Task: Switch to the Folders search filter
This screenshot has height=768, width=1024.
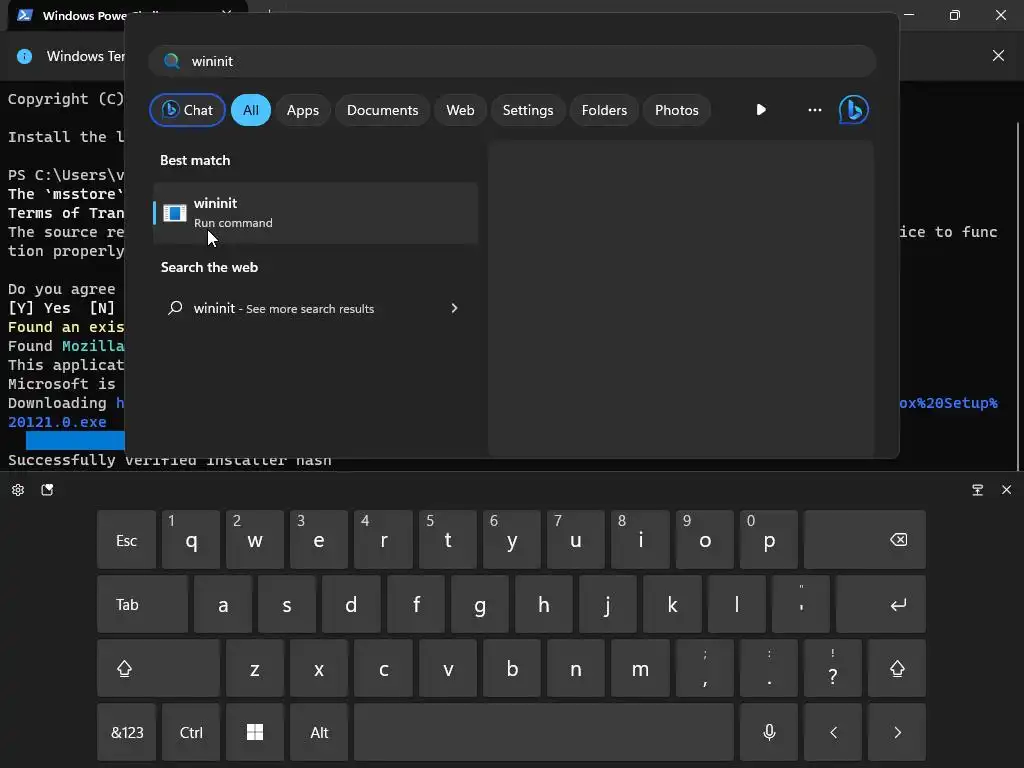Action: [x=604, y=110]
